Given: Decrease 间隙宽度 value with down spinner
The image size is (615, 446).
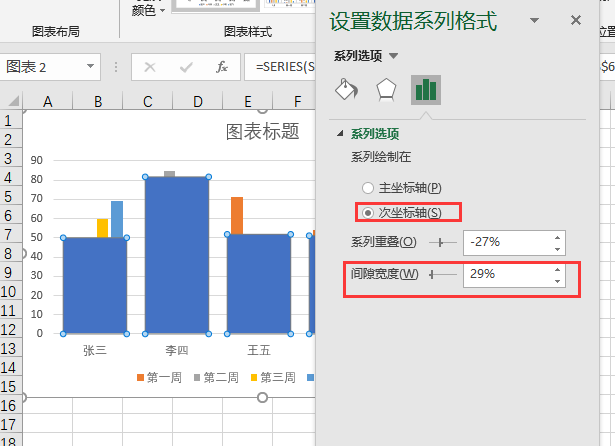Looking at the screenshot, I should tap(556, 280).
